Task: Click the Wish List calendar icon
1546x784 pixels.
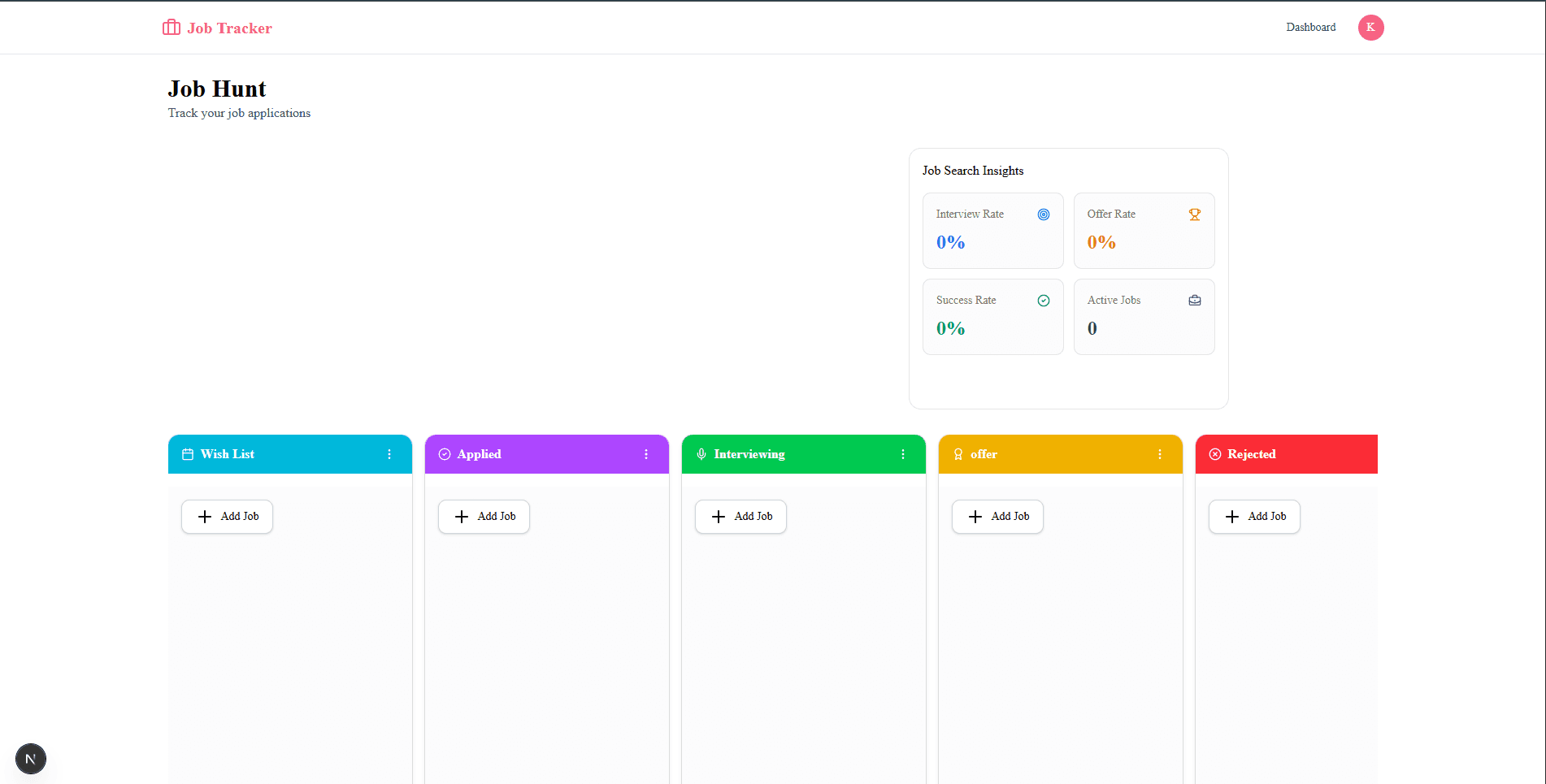Action: tap(188, 454)
